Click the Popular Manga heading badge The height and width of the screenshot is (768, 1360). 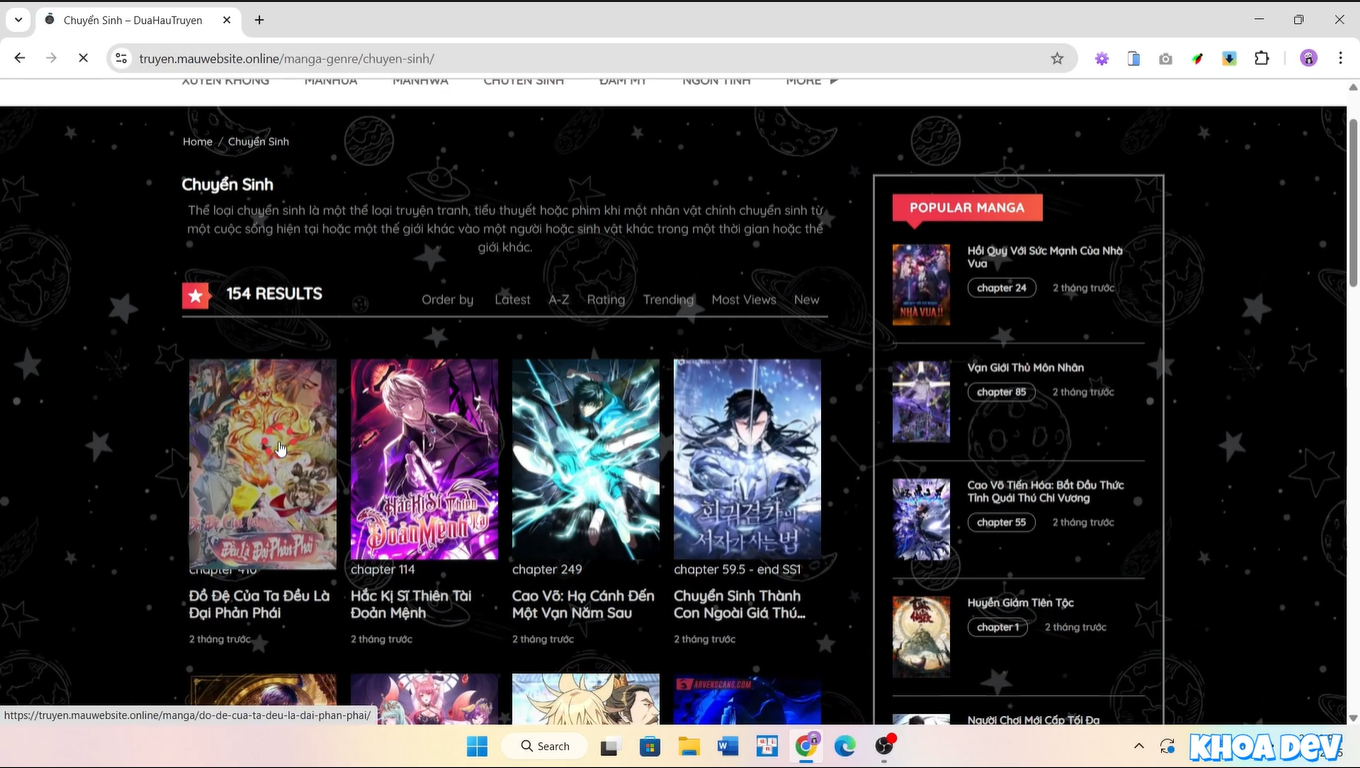coord(967,208)
